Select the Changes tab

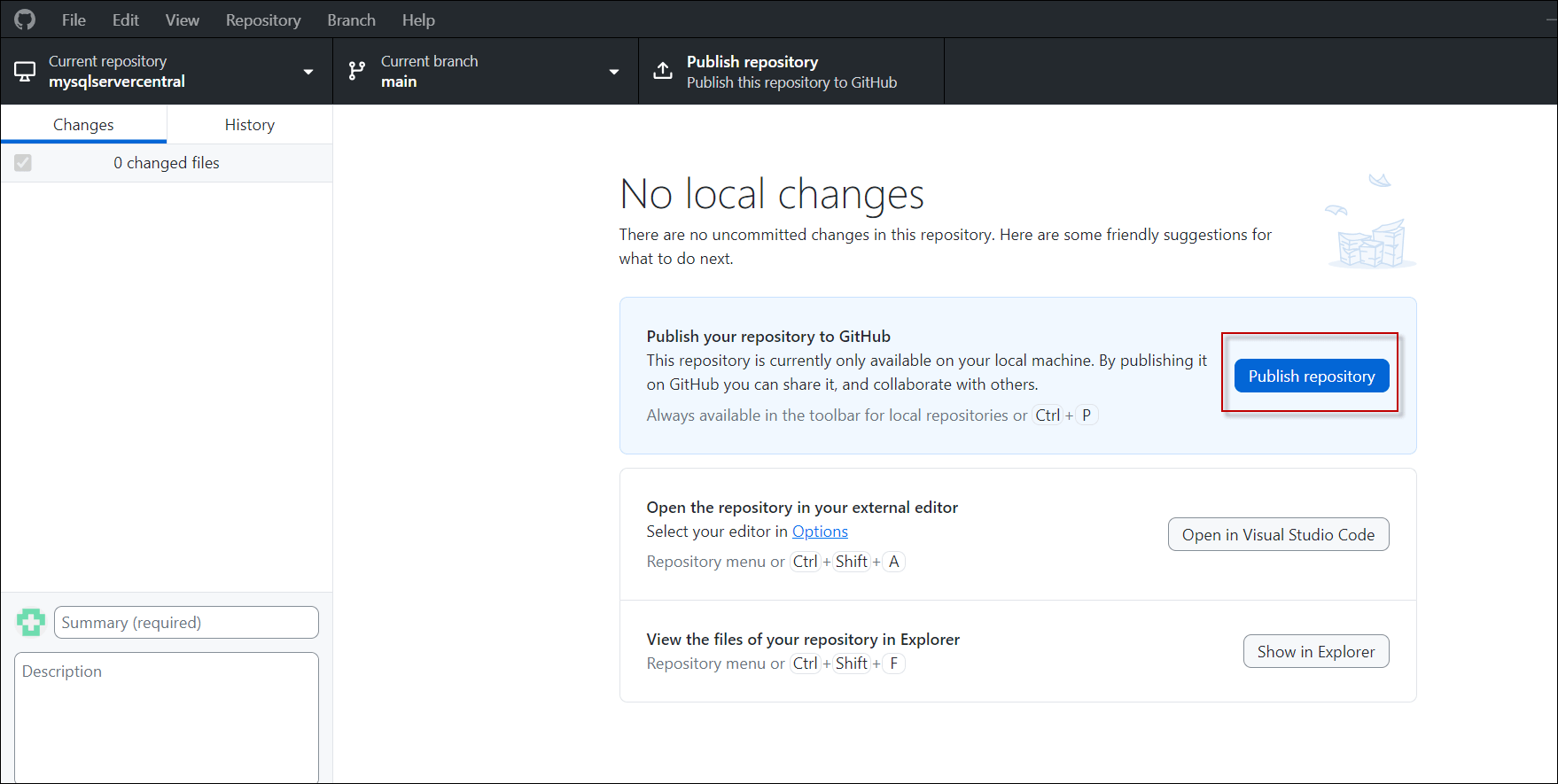pos(83,125)
